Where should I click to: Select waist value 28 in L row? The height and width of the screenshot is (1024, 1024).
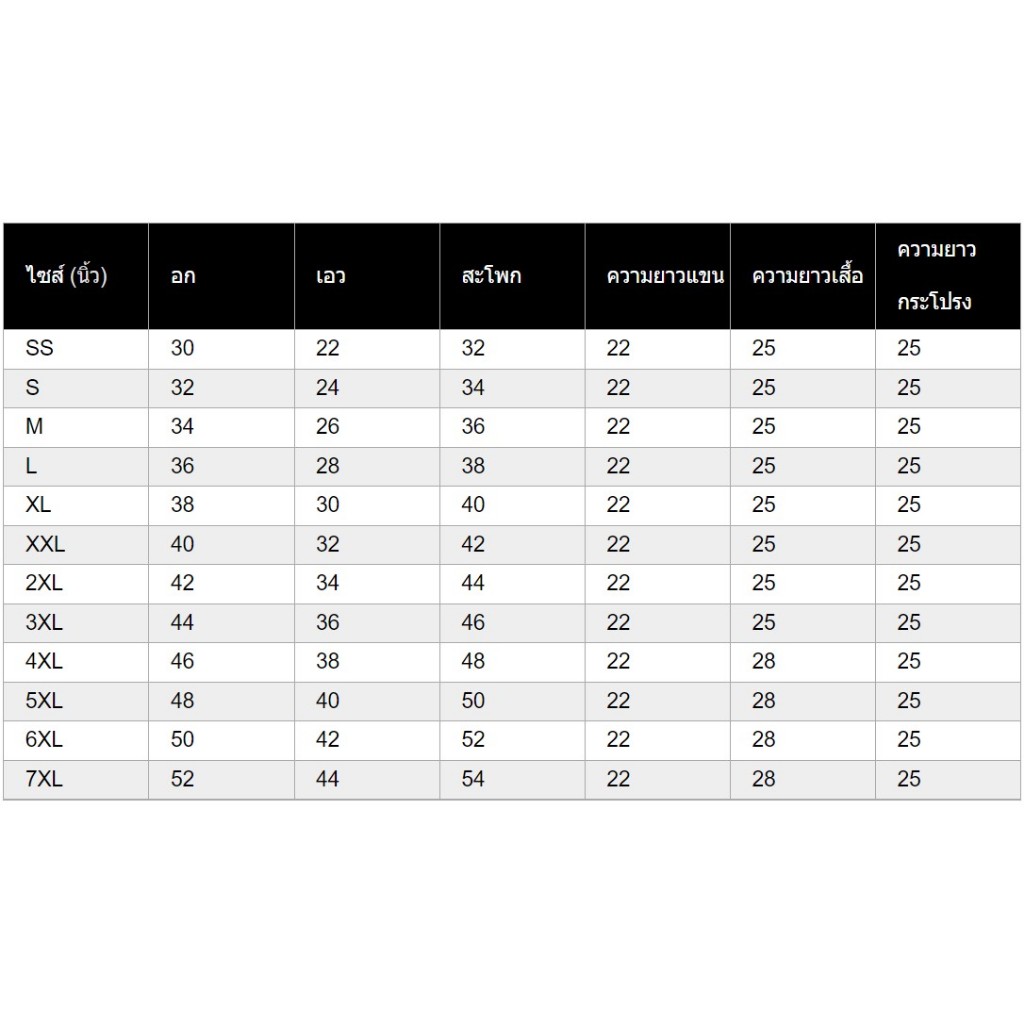click(x=328, y=466)
